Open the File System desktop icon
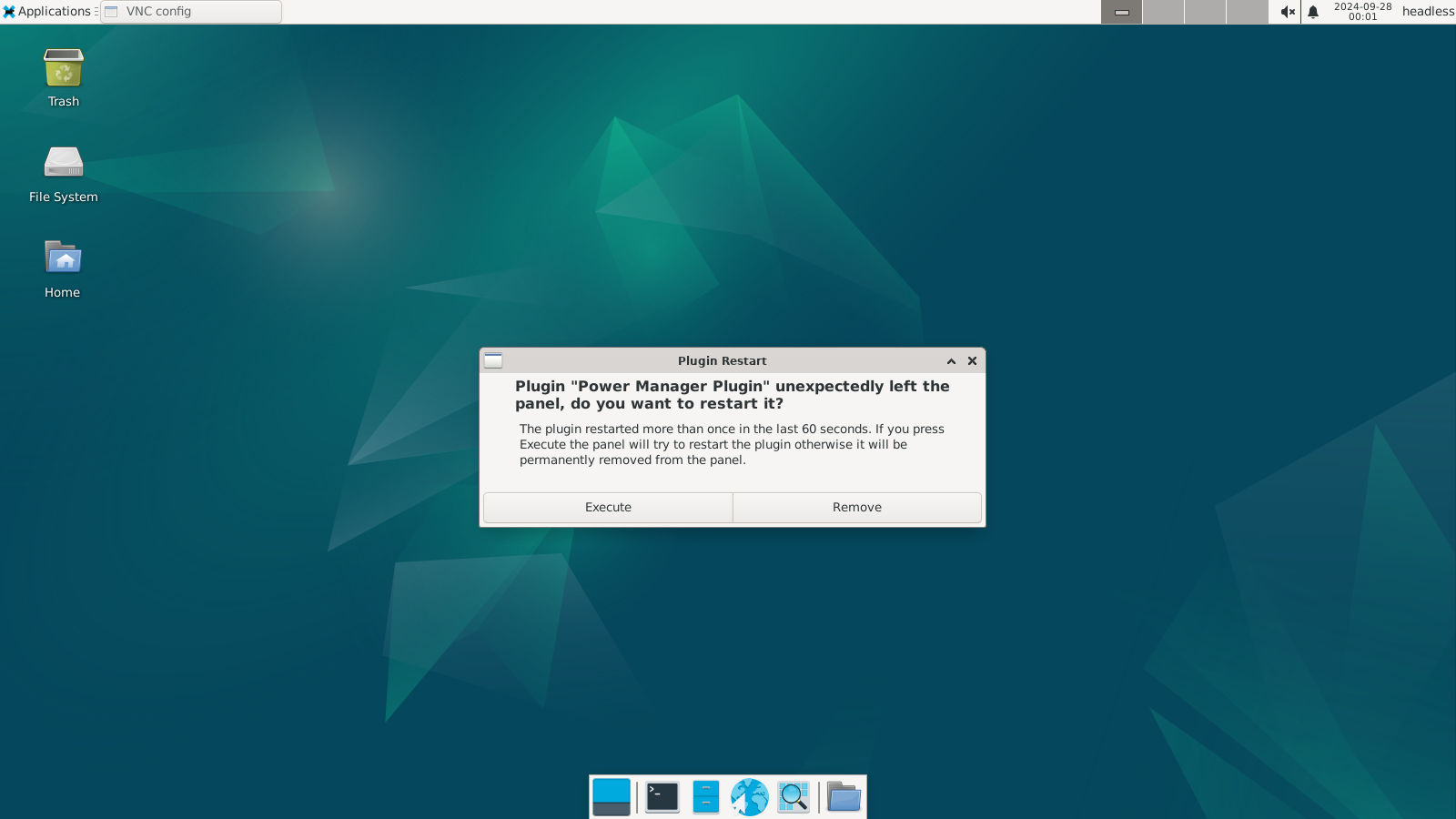 tap(64, 174)
